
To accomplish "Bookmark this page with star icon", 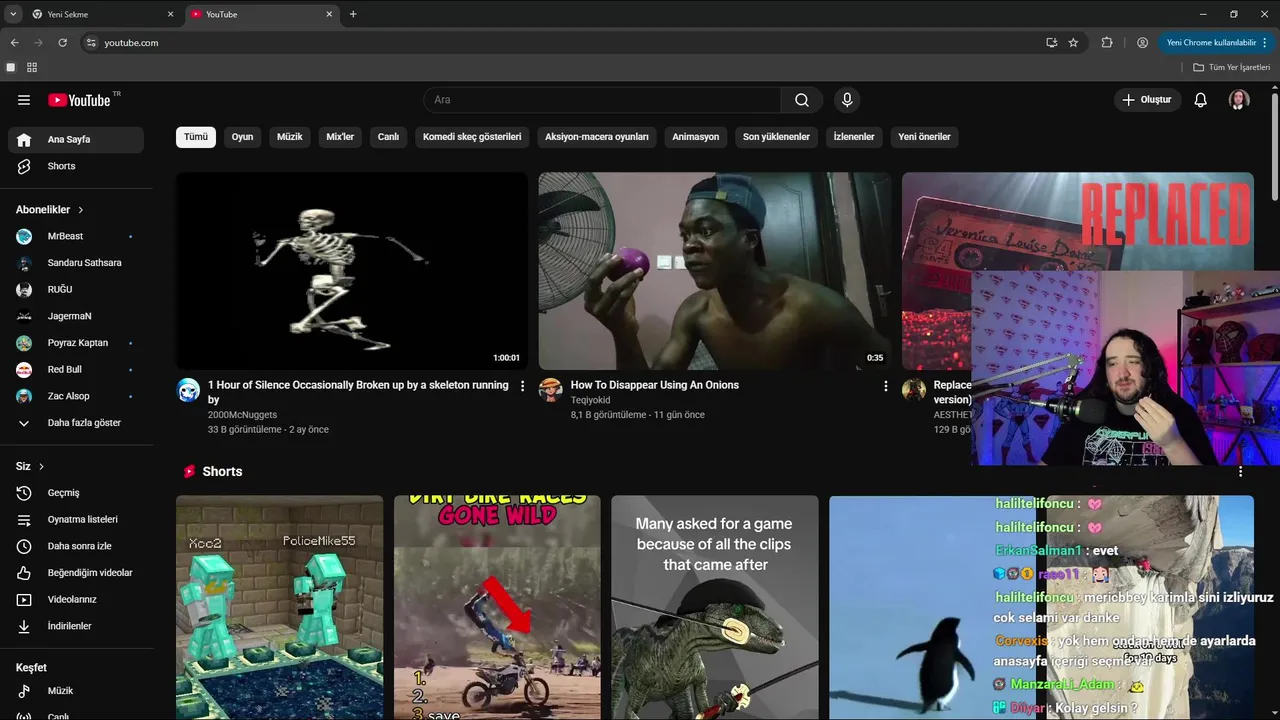I will click(1073, 43).
